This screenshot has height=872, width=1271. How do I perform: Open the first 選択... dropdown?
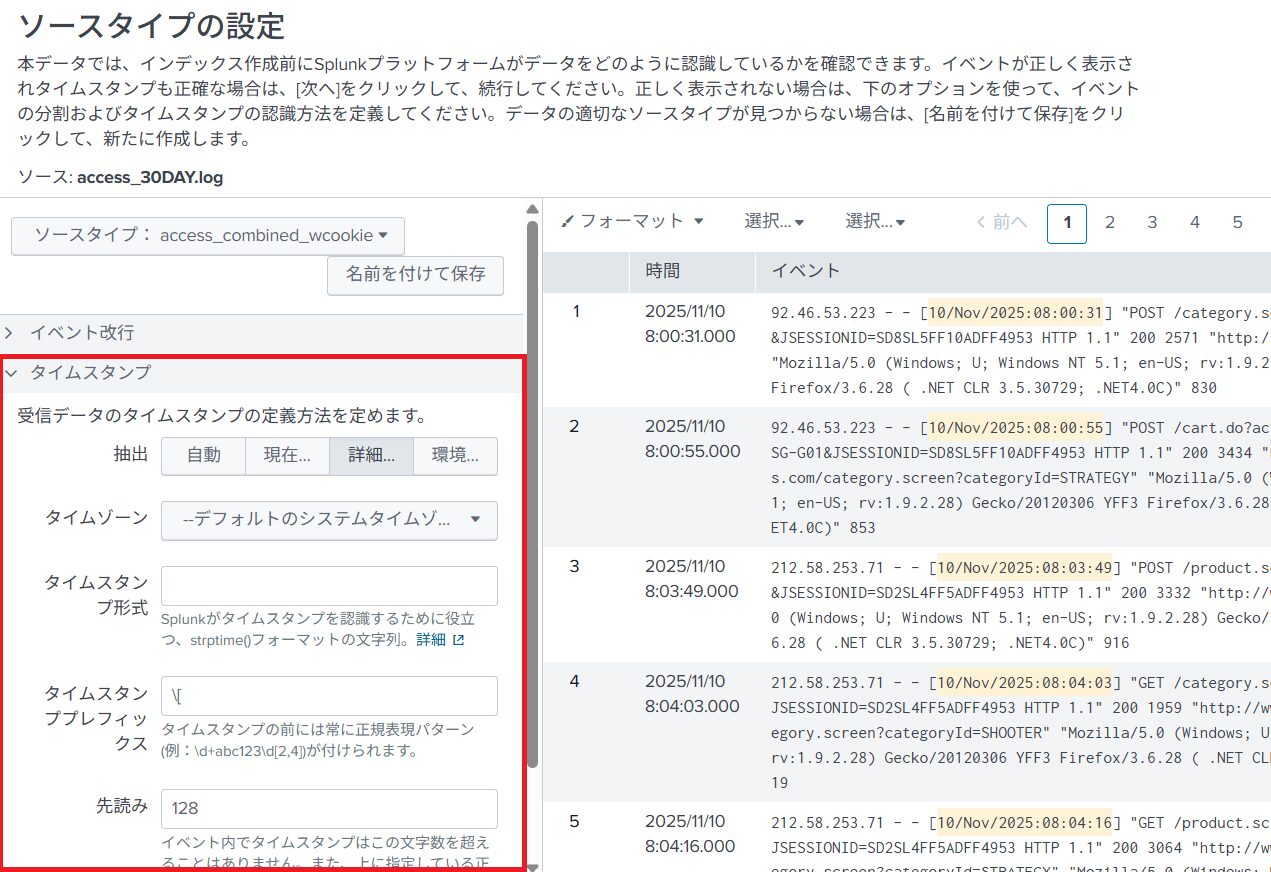[774, 222]
